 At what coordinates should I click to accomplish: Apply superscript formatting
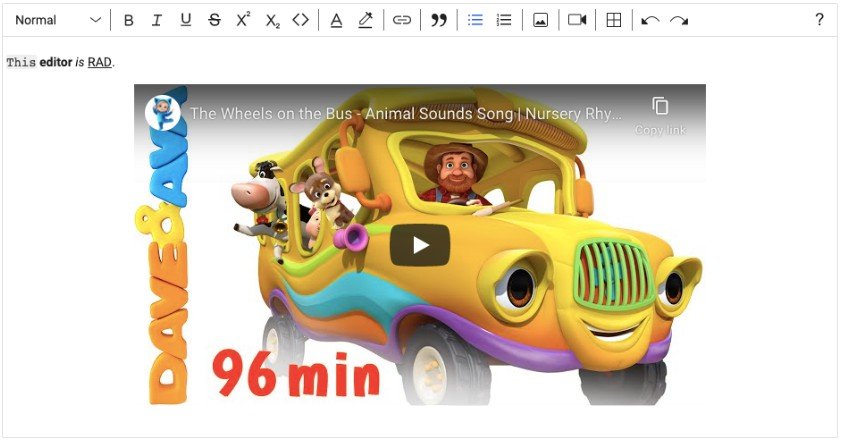243,20
